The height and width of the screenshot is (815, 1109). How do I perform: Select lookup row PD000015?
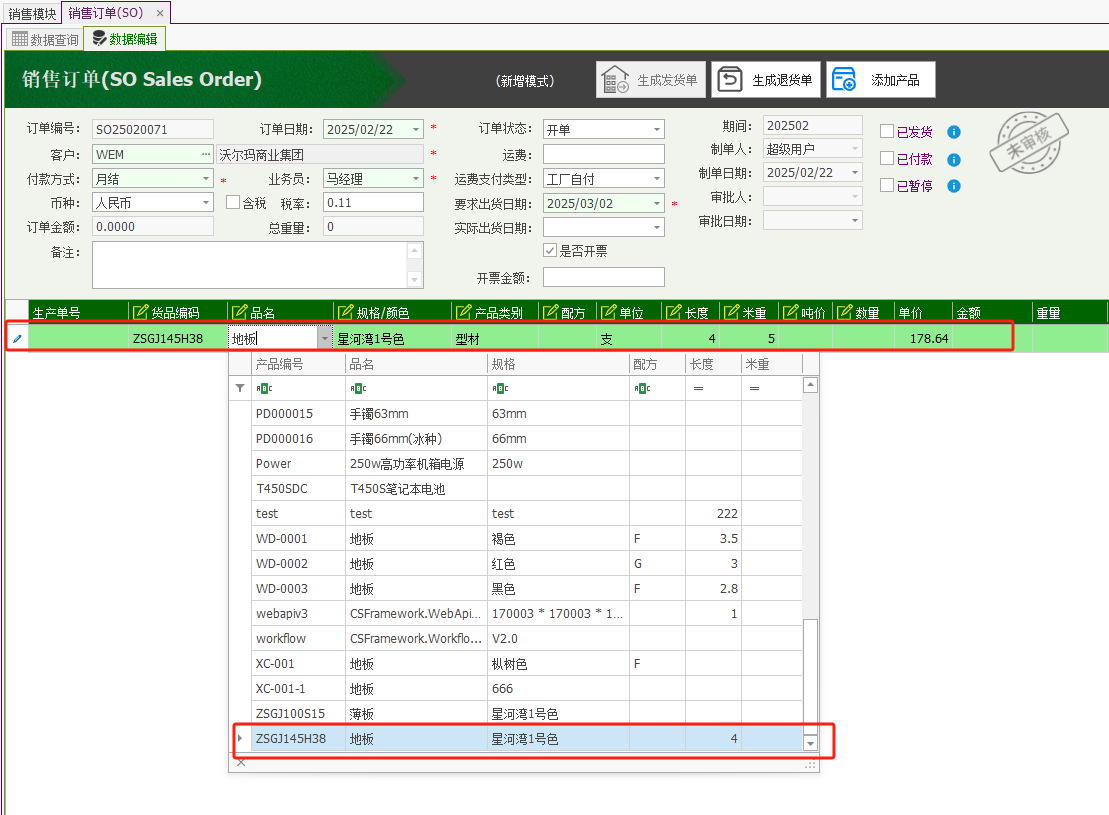coord(526,413)
